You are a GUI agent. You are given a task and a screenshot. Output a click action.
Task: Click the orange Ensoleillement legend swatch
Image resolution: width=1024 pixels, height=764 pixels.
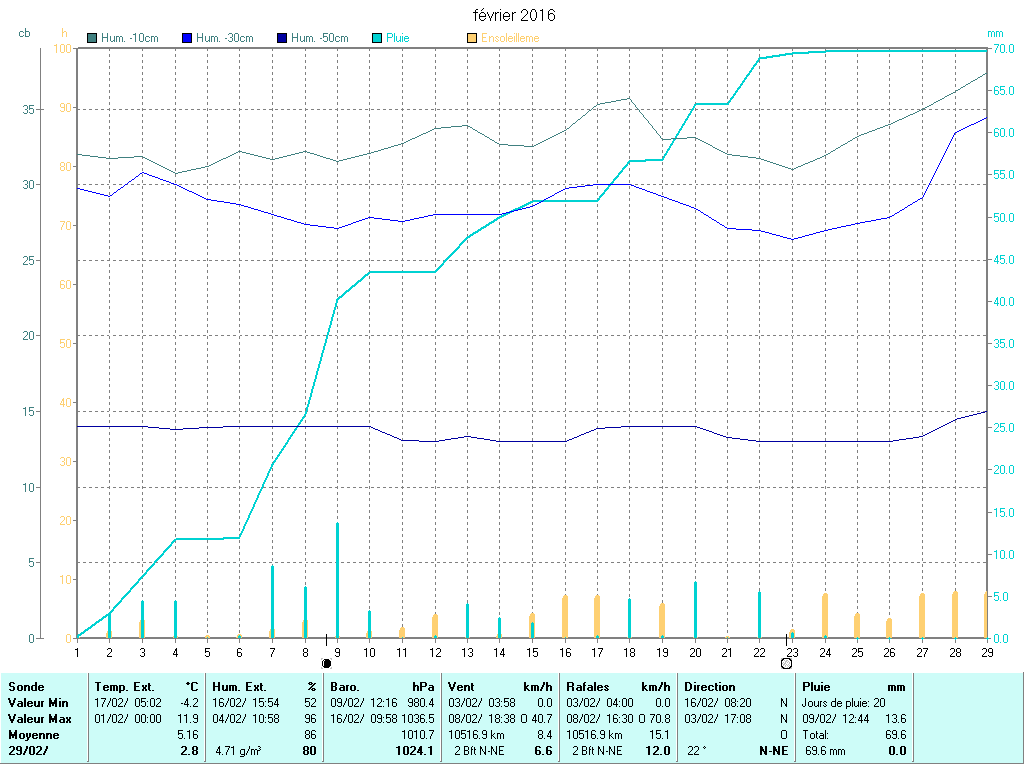[x=472, y=38]
